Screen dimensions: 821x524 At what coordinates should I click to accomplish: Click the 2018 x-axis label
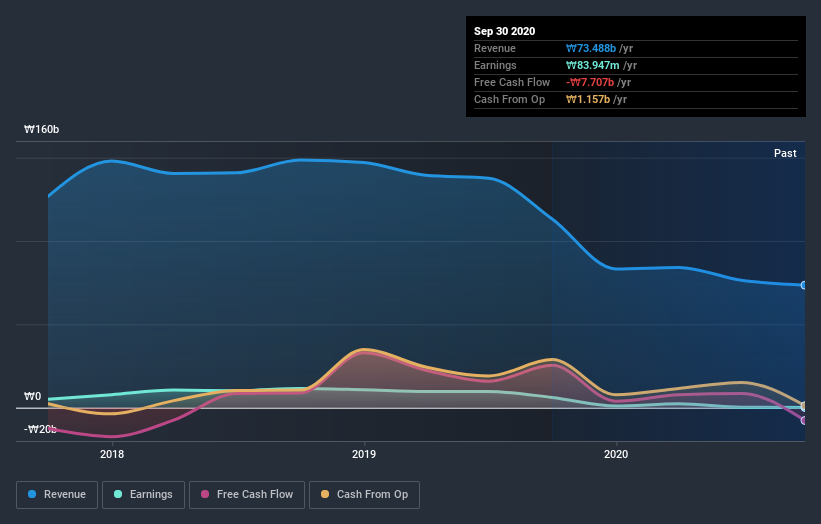112,454
